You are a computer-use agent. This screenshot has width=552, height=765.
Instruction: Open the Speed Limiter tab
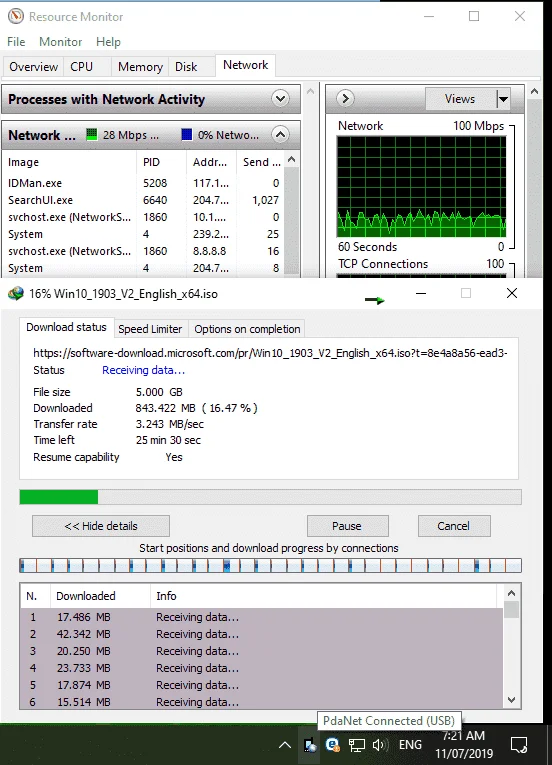(150, 329)
